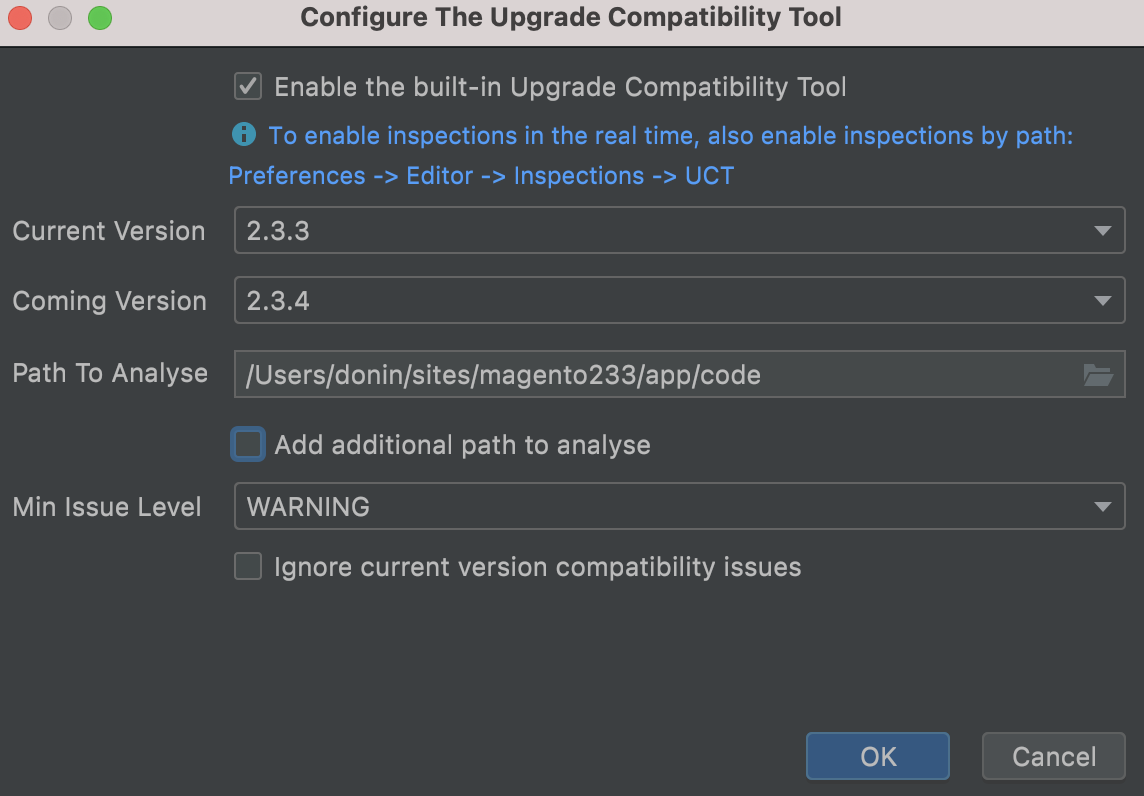Image resolution: width=1144 pixels, height=796 pixels.
Task: Close the dialog with the red button
Action: (20, 18)
